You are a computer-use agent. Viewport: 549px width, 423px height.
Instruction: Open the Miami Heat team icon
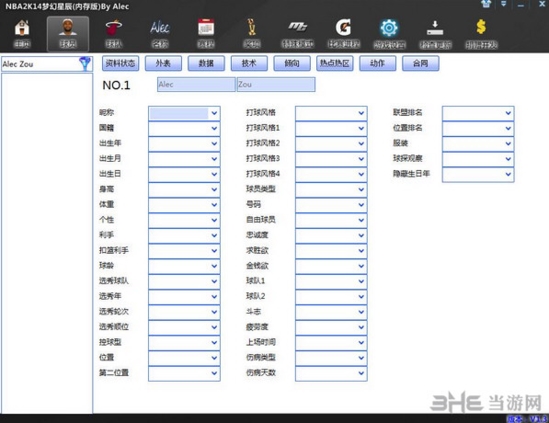pyautogui.click(x=114, y=28)
